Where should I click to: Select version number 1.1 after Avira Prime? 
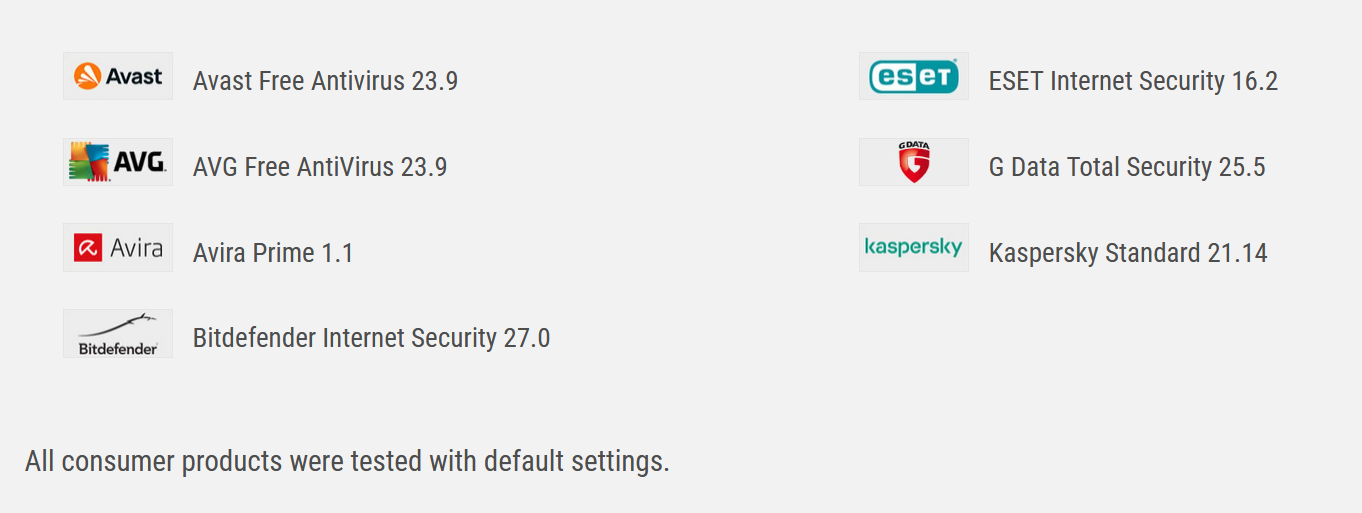click(337, 252)
